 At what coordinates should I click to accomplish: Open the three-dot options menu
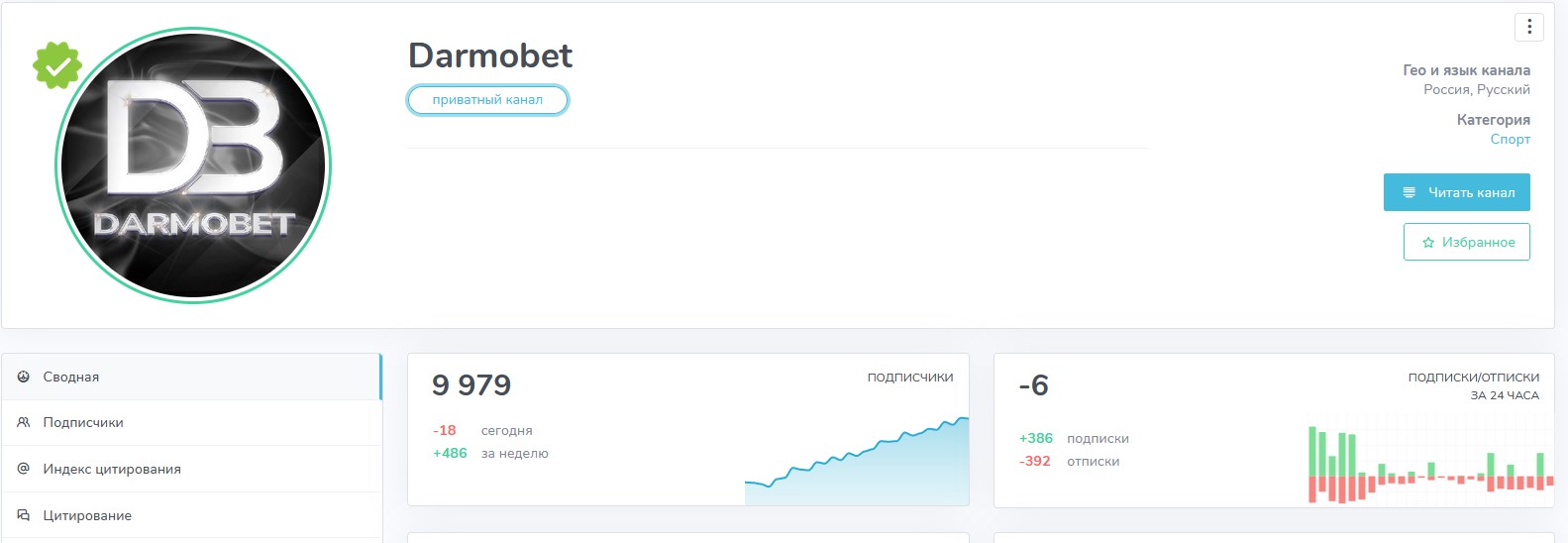point(1528,27)
